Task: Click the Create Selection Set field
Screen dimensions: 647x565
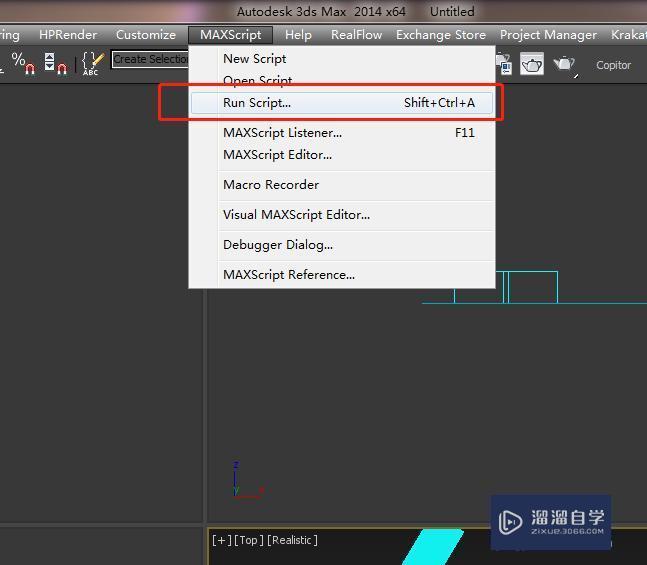Action: pos(150,59)
